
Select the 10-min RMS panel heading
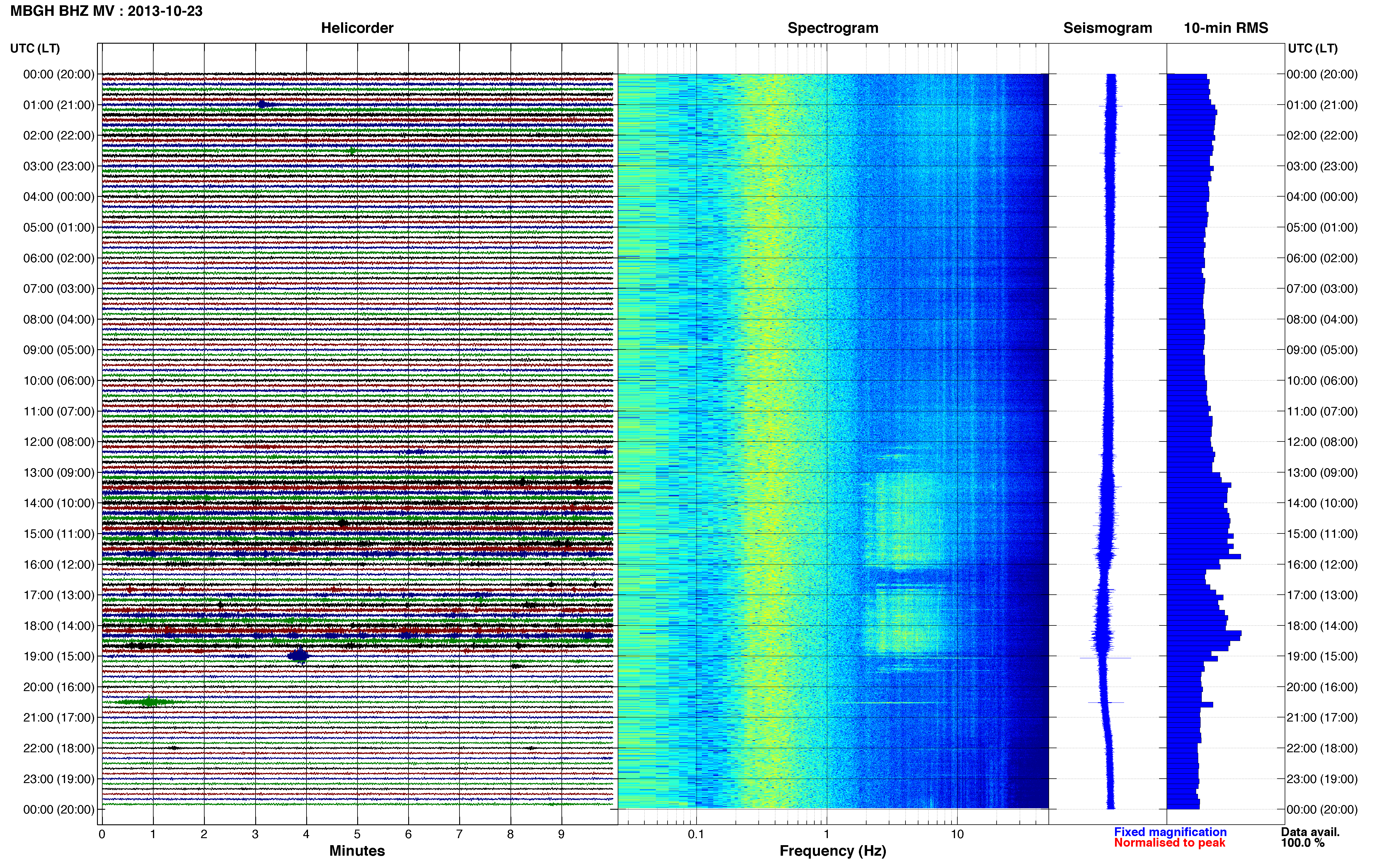pos(1226,28)
